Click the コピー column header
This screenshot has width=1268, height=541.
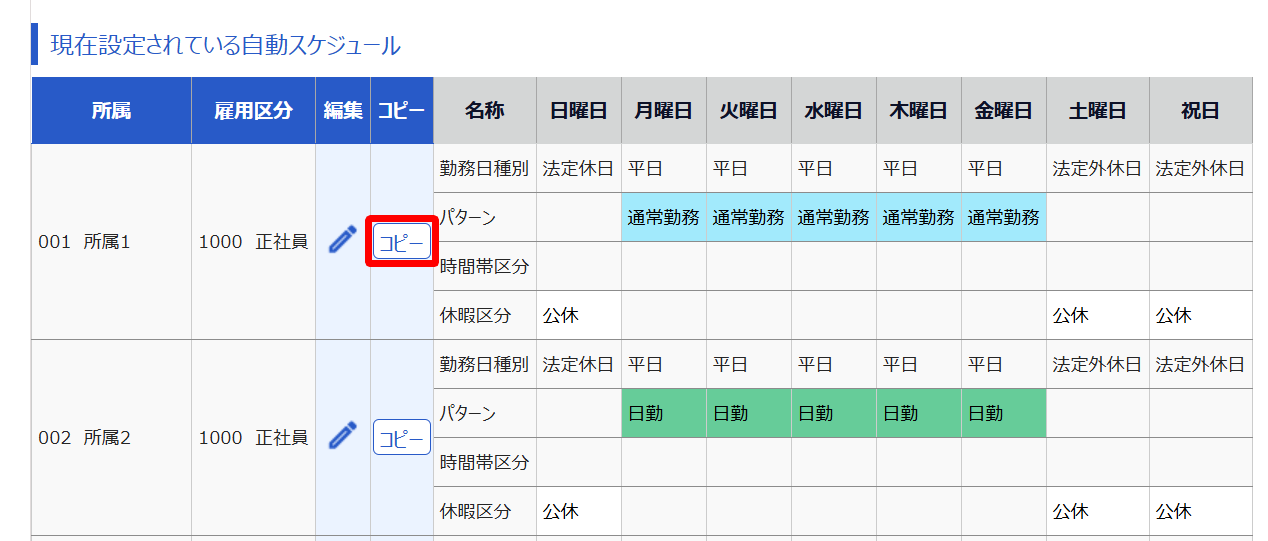402,111
